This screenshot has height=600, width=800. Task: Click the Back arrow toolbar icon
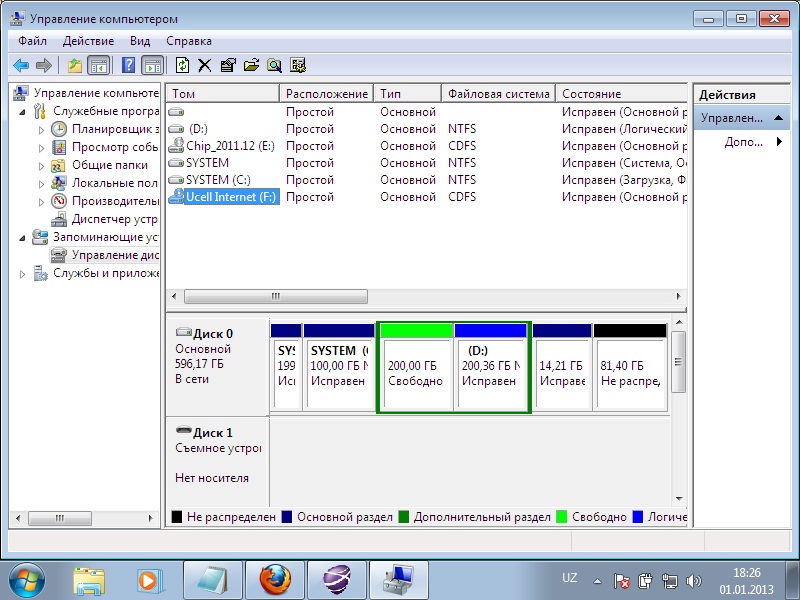(20, 65)
